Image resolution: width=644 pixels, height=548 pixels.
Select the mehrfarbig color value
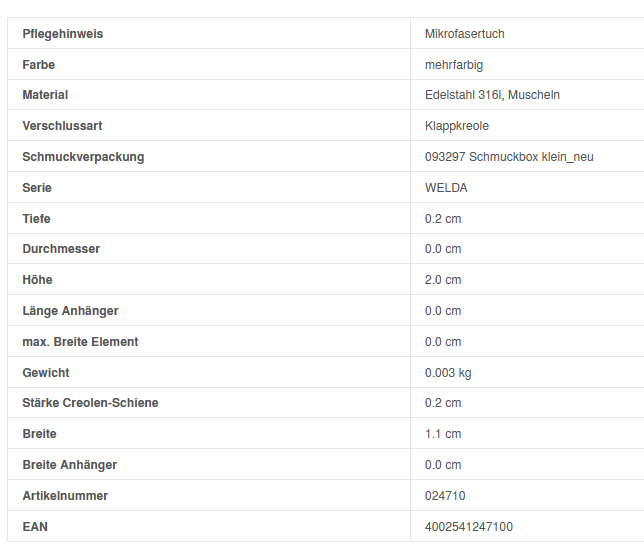454,65
